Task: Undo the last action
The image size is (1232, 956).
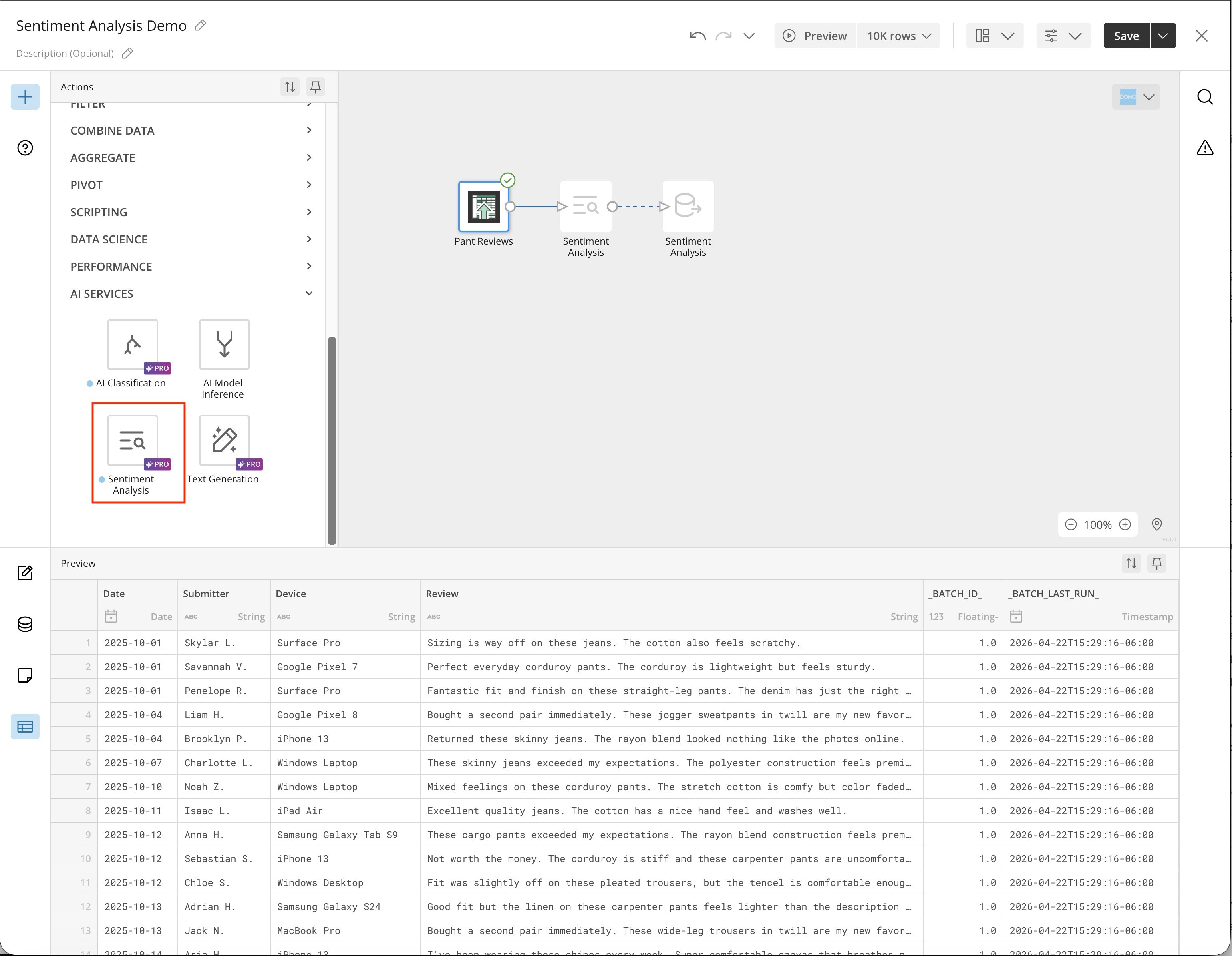Action: 698,36
